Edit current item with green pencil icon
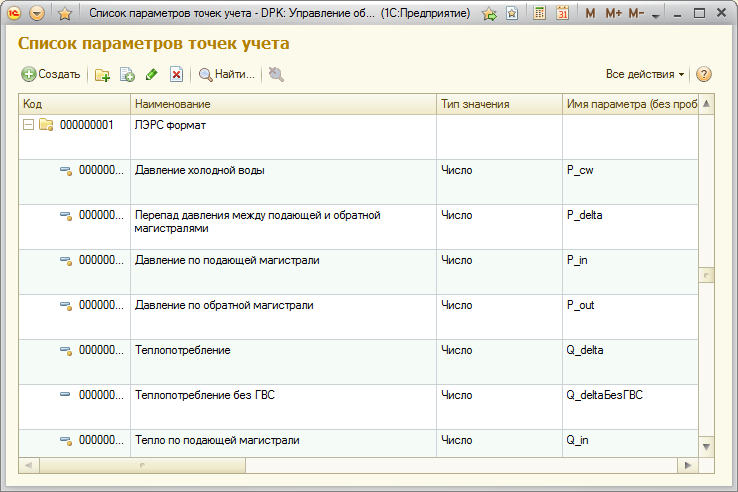The height and width of the screenshot is (492, 738). point(152,74)
